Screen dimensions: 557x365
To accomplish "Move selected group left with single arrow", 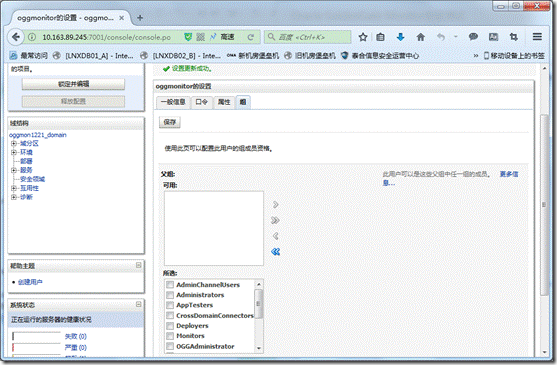I will (275, 236).
